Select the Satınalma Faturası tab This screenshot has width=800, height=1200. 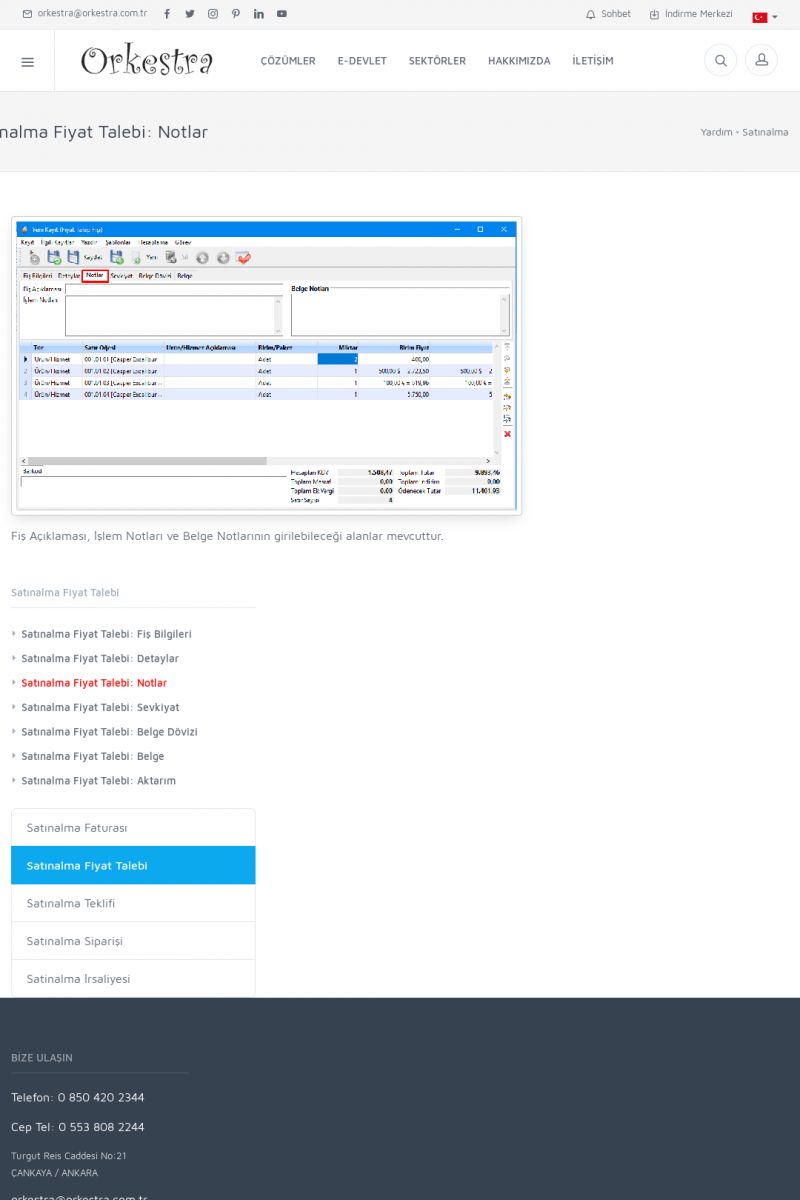133,828
